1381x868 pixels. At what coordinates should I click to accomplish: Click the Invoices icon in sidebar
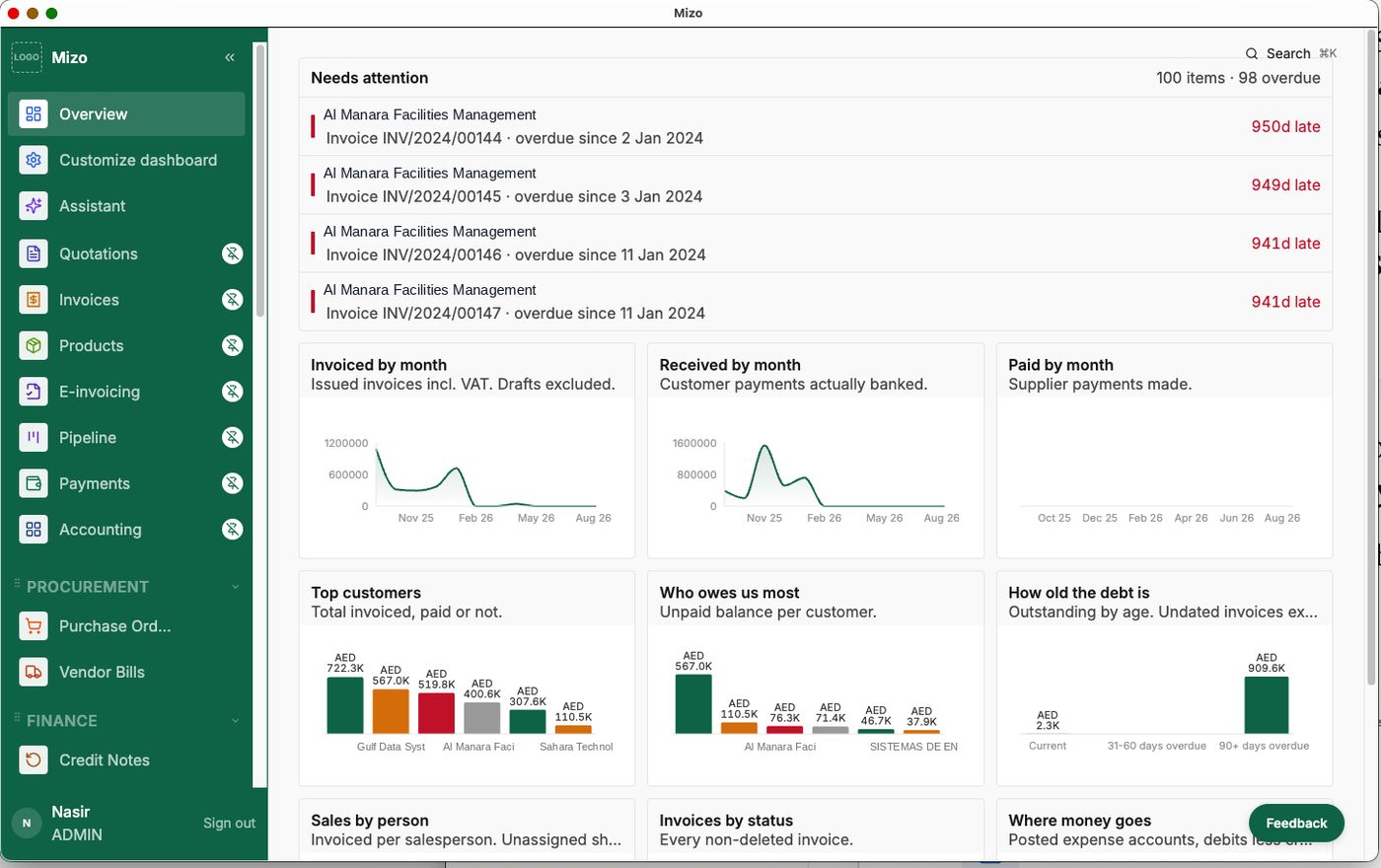point(34,300)
